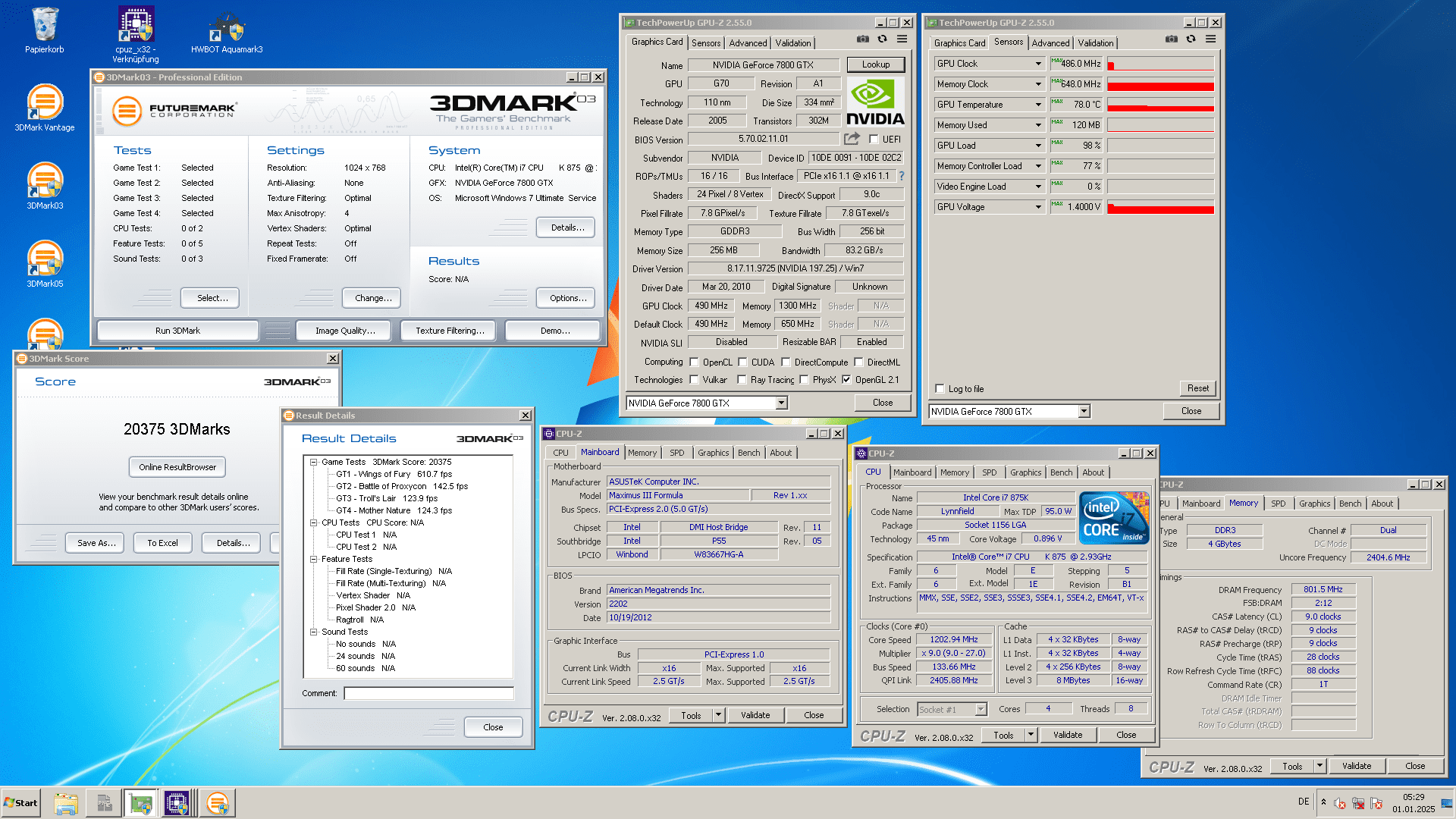Image resolution: width=1456 pixels, height=819 pixels.
Task: Toggle the UEFI checkbox
Action: tap(874, 140)
